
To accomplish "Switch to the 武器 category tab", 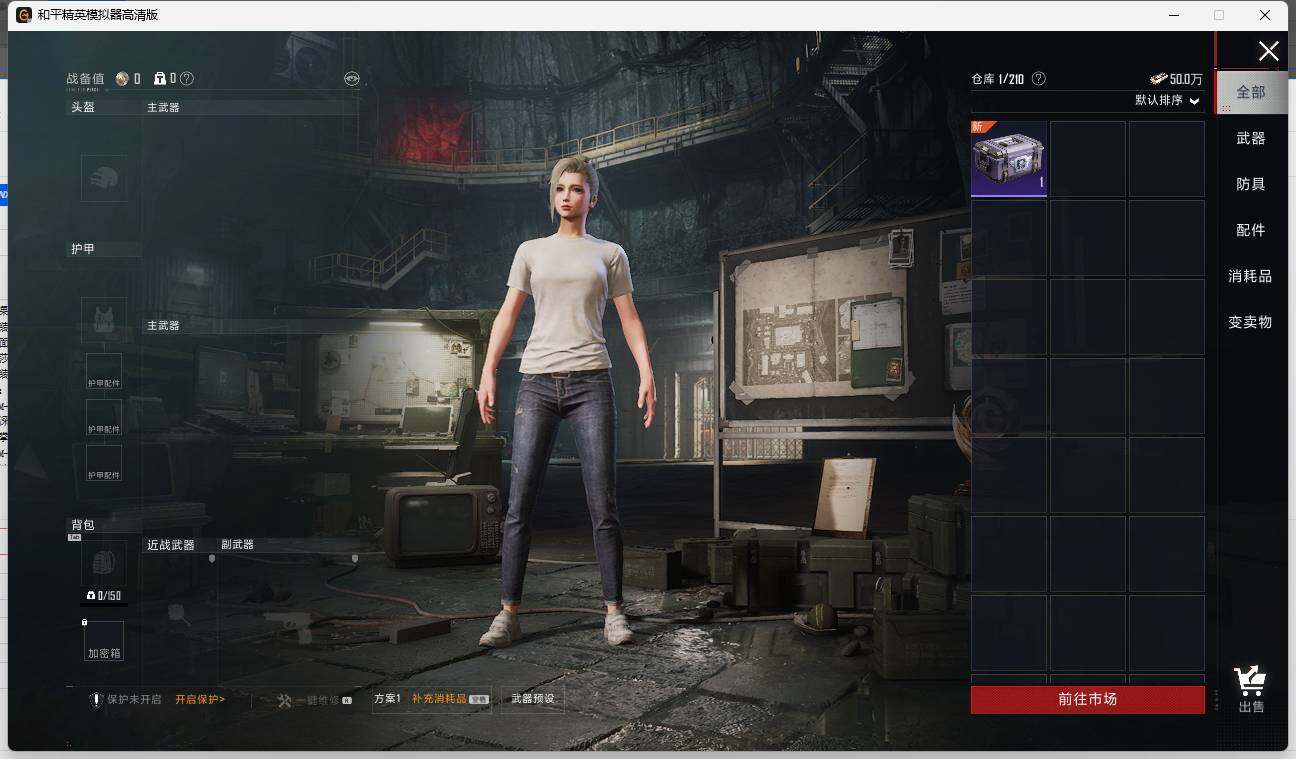I will tap(1251, 138).
